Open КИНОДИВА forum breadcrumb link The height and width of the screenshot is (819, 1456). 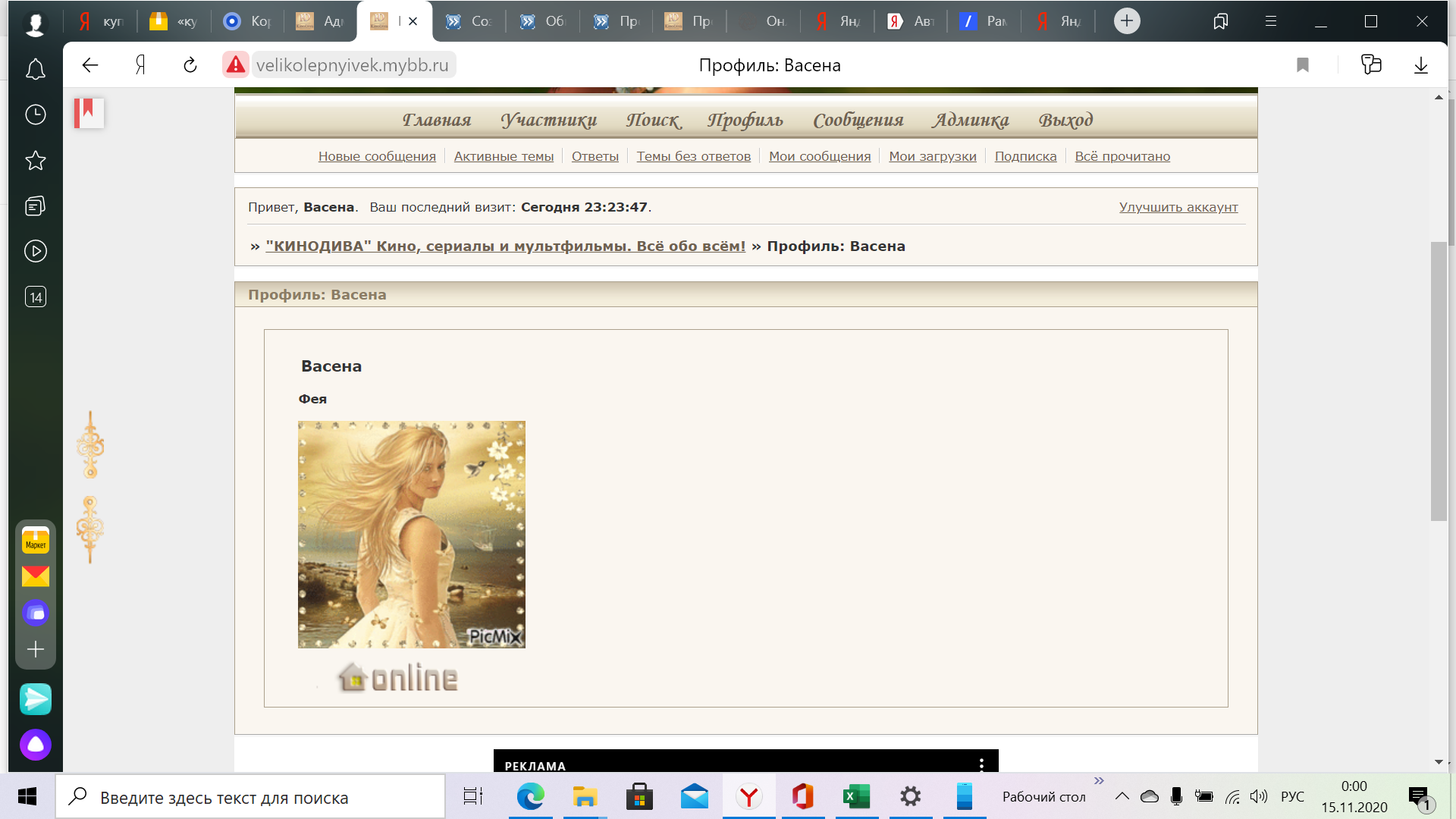point(506,246)
